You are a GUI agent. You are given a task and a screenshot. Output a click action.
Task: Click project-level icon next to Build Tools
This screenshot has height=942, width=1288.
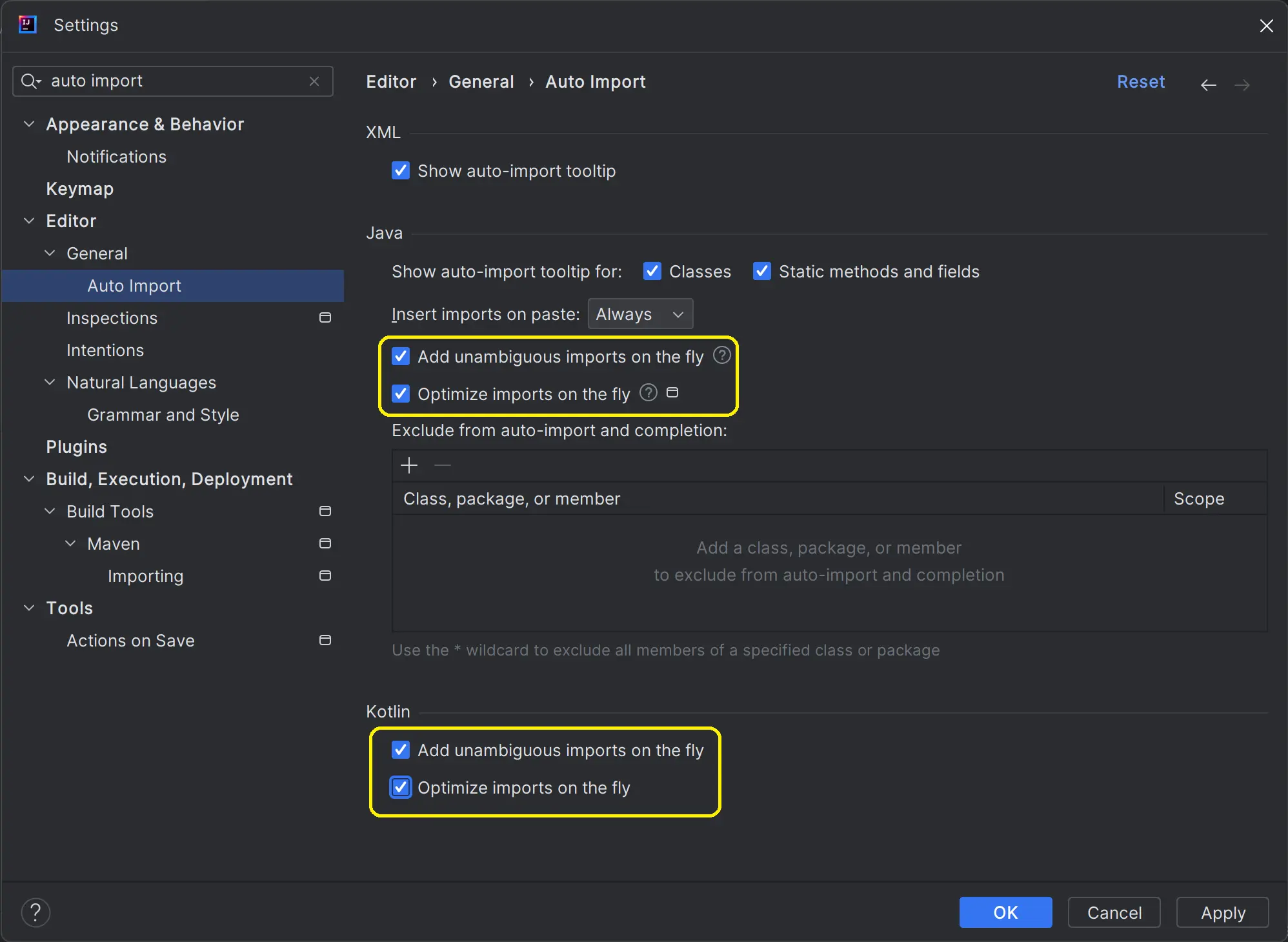coord(325,511)
